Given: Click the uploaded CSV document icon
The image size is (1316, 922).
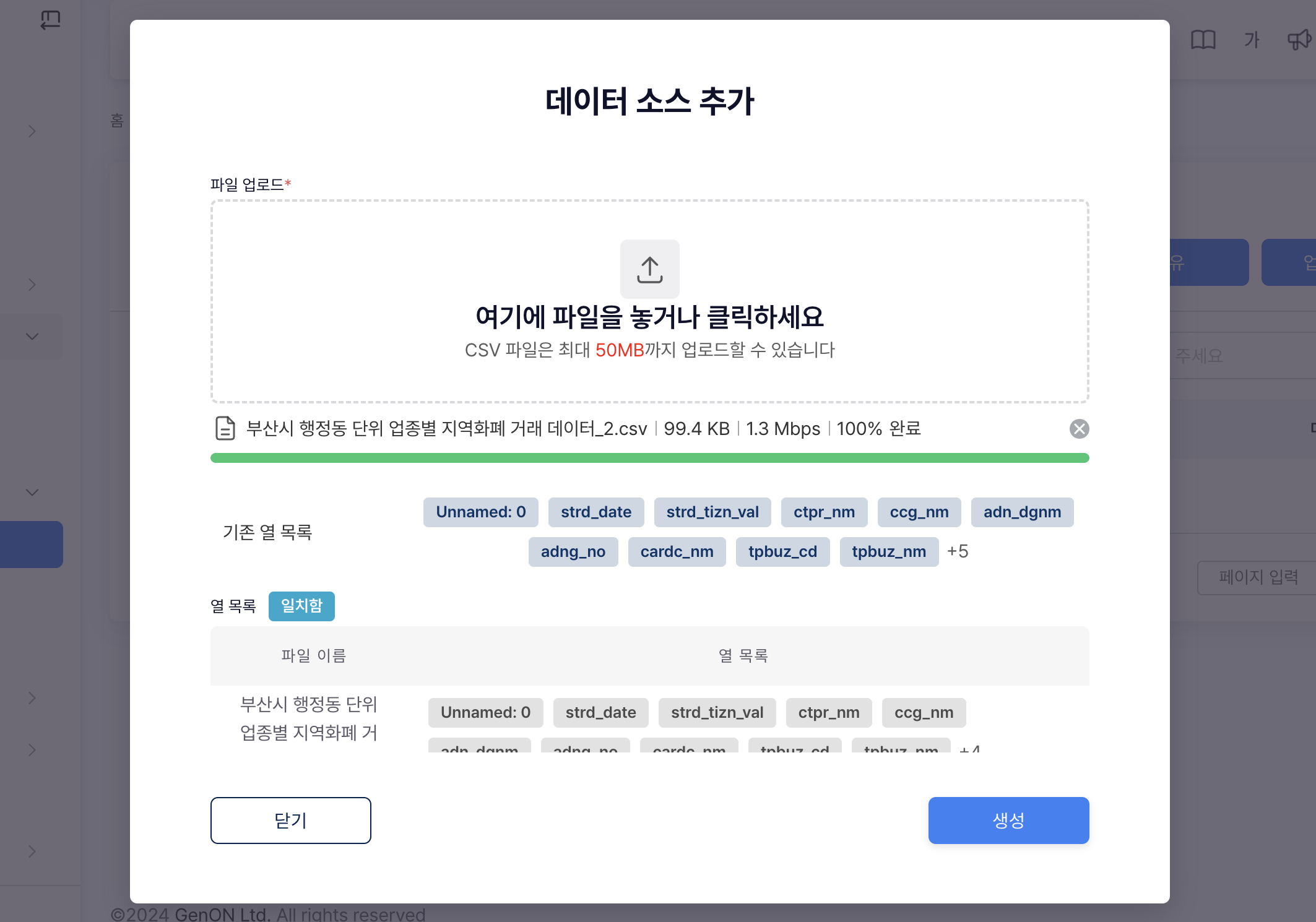Looking at the screenshot, I should pyautogui.click(x=225, y=428).
